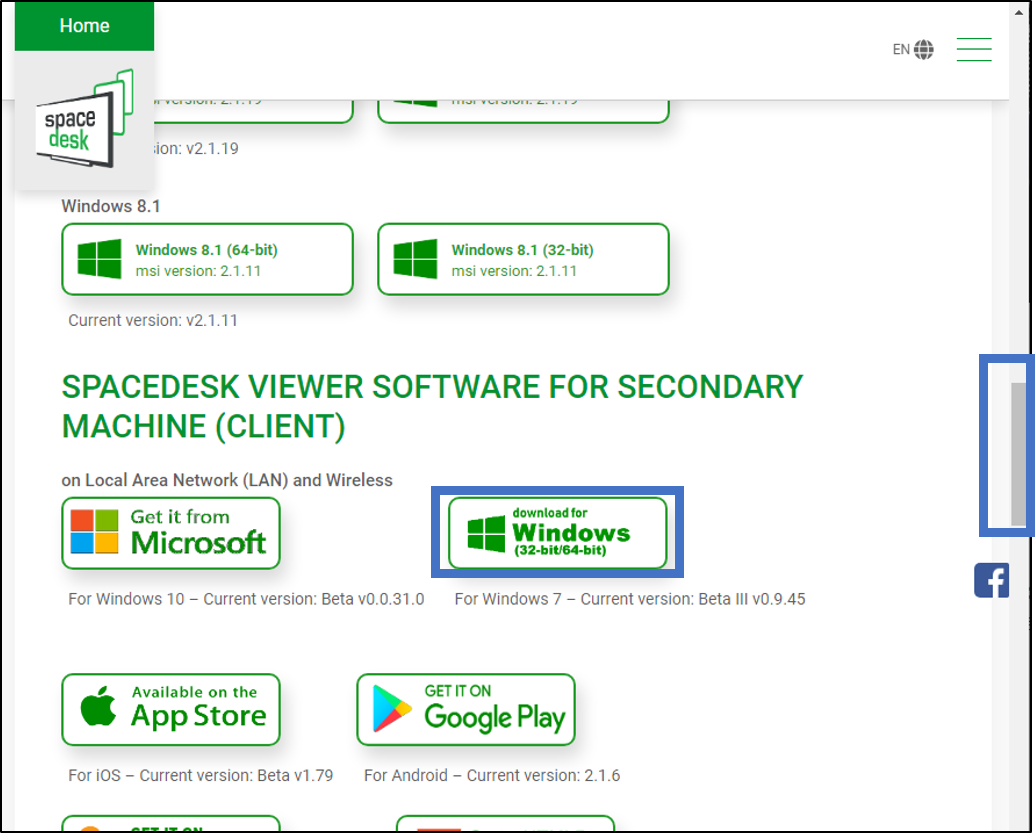Click download for Windows (32-bit/64-bit) button
1035x833 pixels.
click(x=558, y=533)
